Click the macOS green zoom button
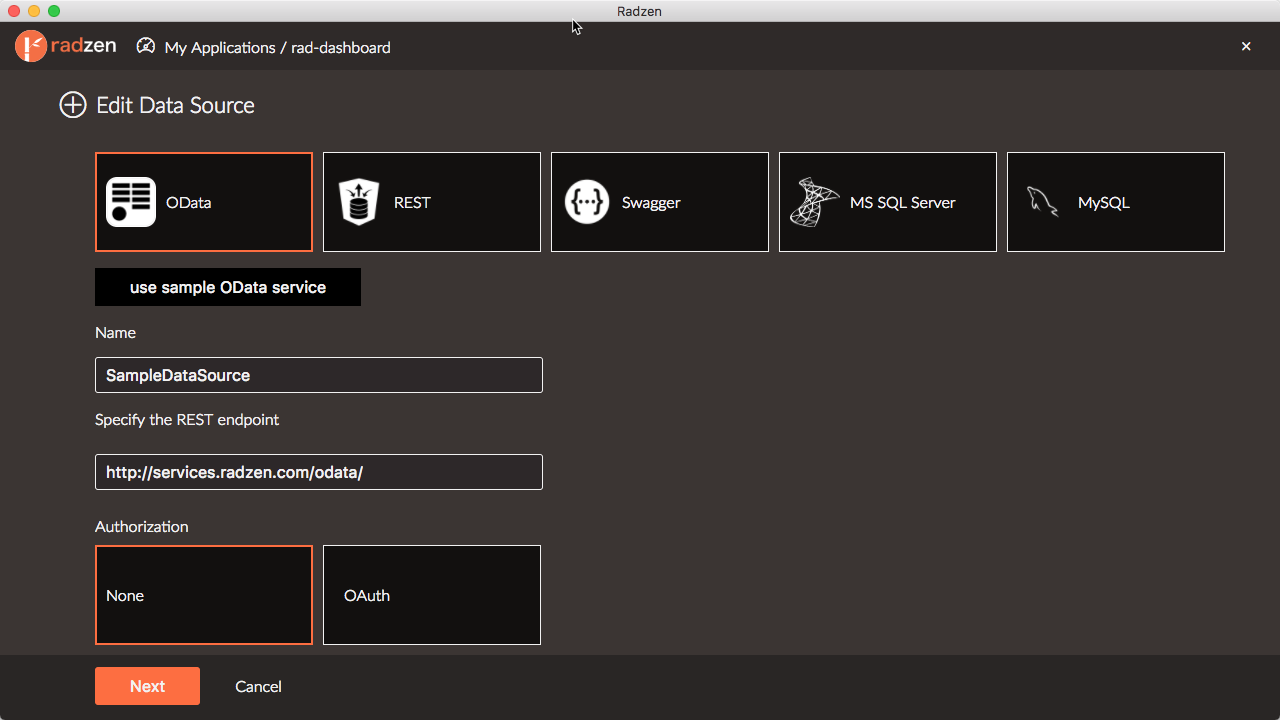Viewport: 1280px width, 720px height. point(54,11)
